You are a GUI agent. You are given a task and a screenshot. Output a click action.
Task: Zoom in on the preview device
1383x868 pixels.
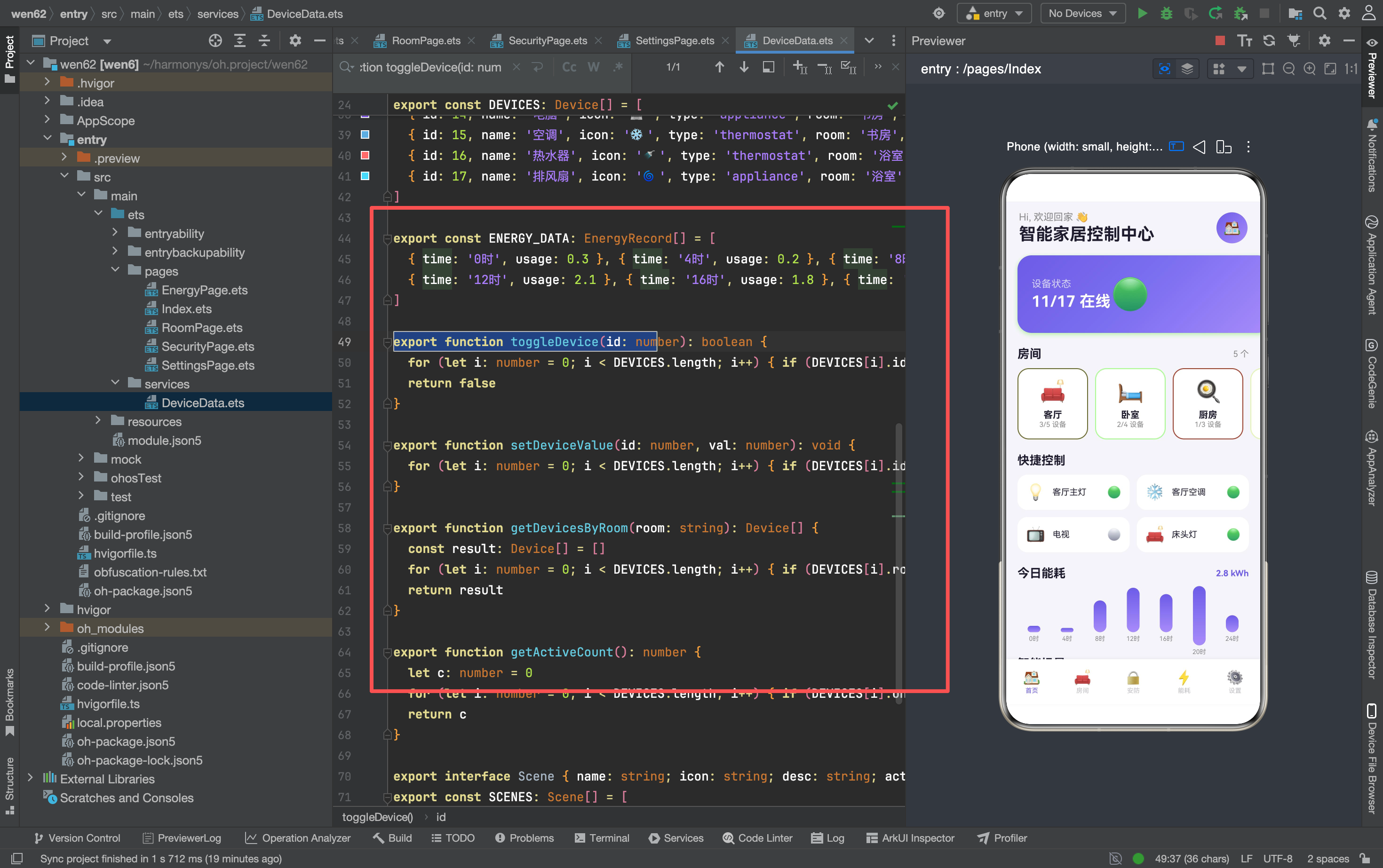pyautogui.click(x=1309, y=68)
